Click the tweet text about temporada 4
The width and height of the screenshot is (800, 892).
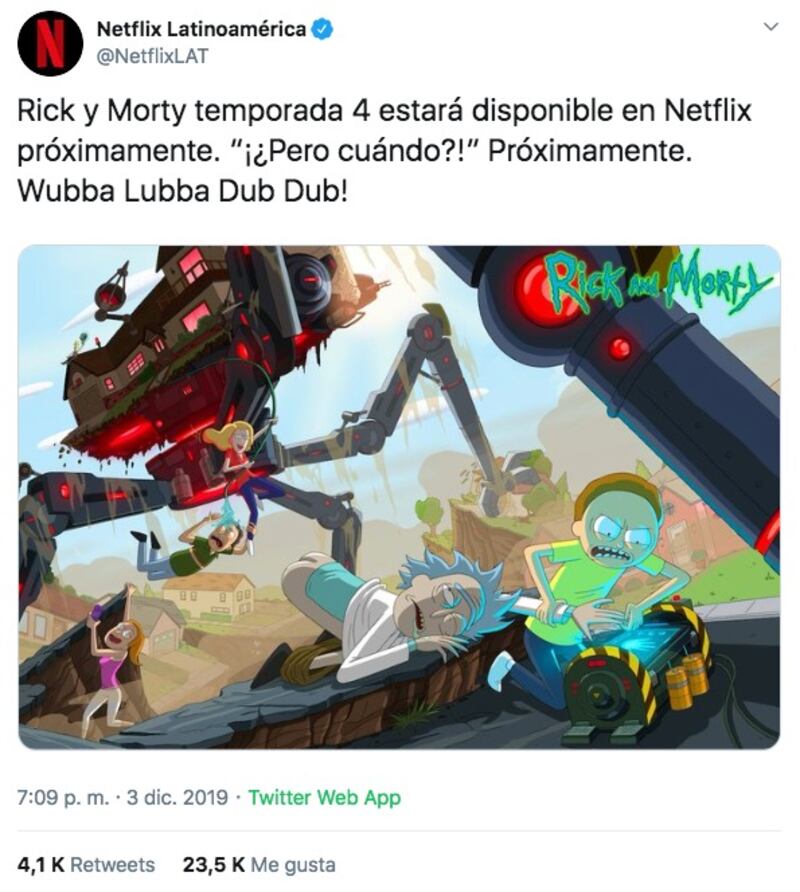coord(385,151)
